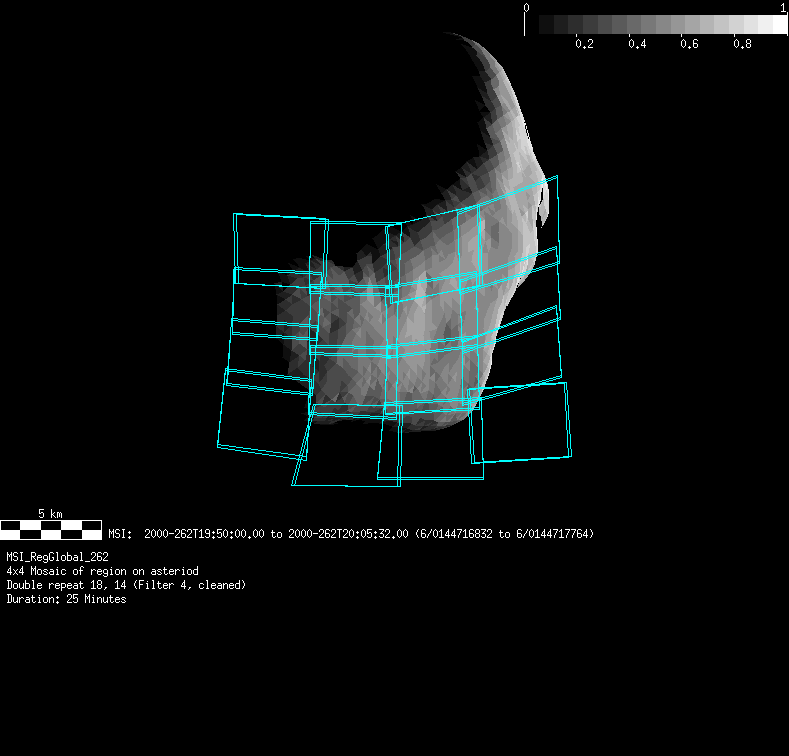Click the 0.8 tick label on color bar
This screenshot has width=789, height=756.
coord(742,45)
